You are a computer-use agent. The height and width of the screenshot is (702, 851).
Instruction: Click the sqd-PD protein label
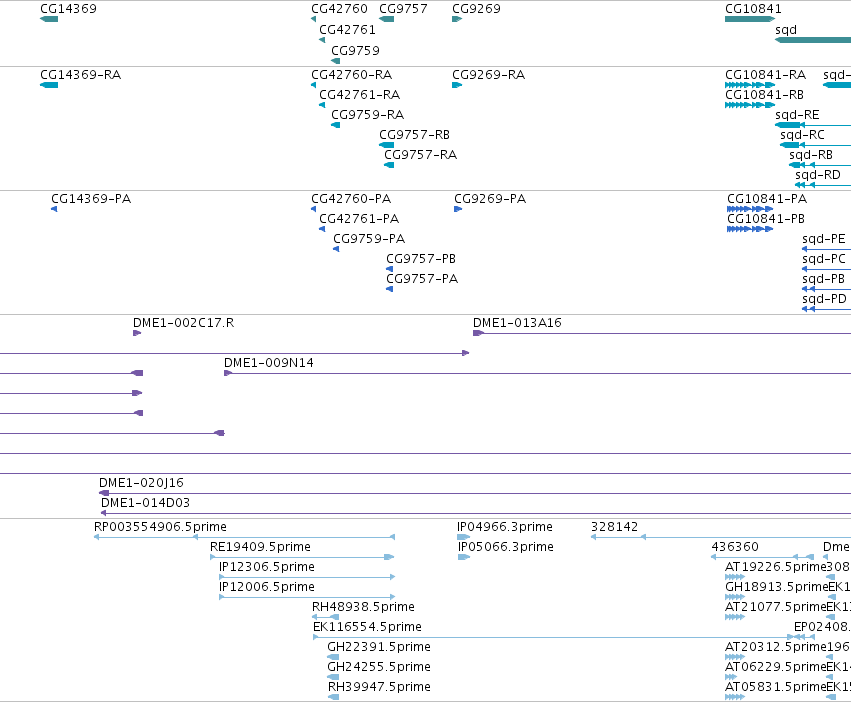pos(824,299)
